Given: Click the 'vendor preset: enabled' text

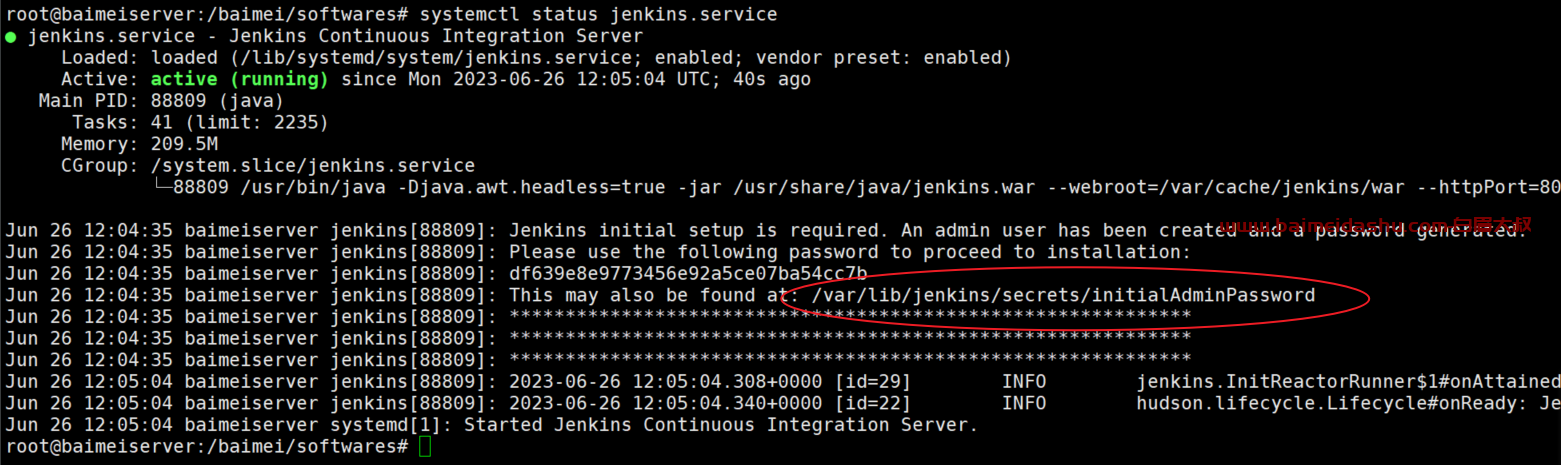Looking at the screenshot, I should 878,58.
